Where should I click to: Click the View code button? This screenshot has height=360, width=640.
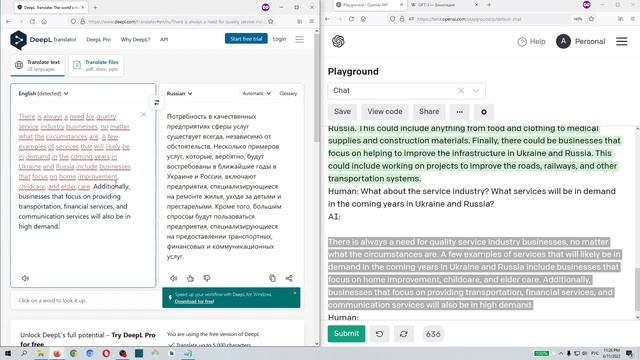click(x=384, y=112)
